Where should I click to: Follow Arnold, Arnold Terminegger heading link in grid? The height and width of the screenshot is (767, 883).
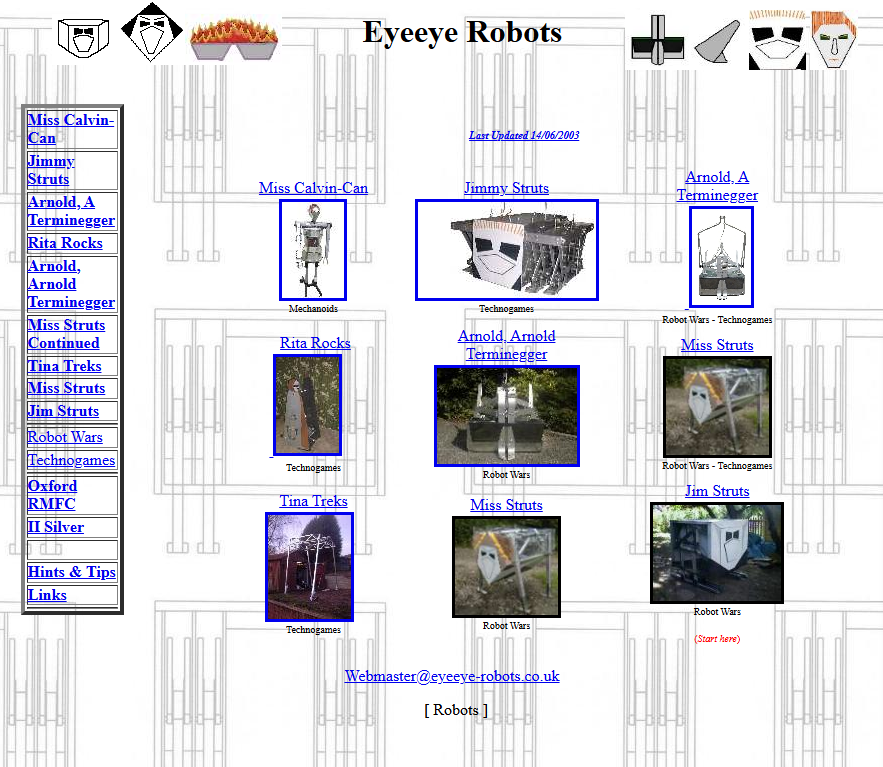point(506,345)
